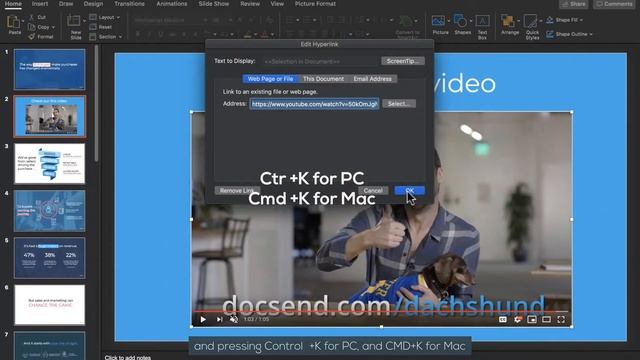This screenshot has height=360, width=640.
Task: Click the Share button
Action: pyautogui.click(x=573, y=4)
